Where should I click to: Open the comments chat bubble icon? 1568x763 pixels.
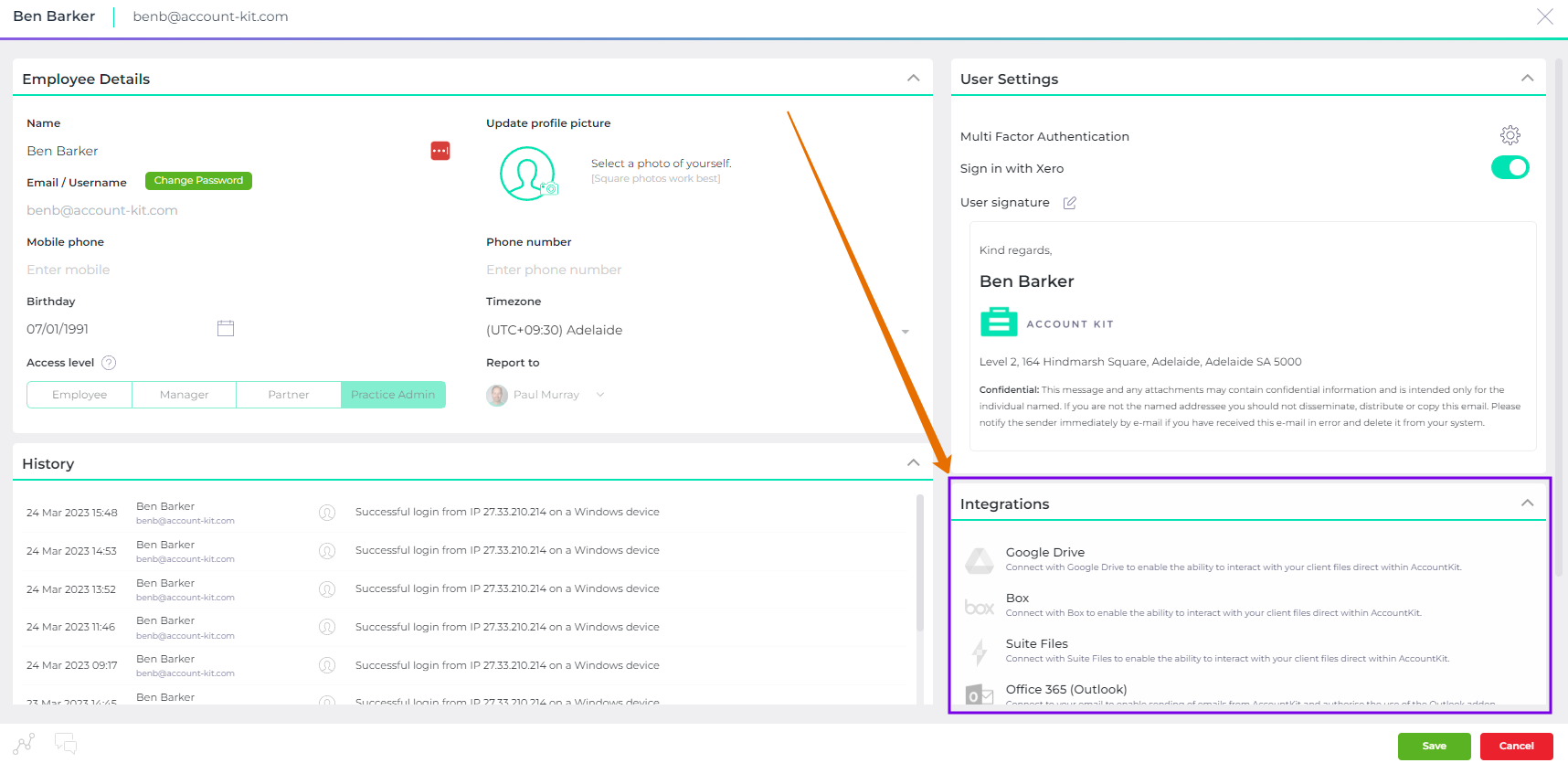66,743
